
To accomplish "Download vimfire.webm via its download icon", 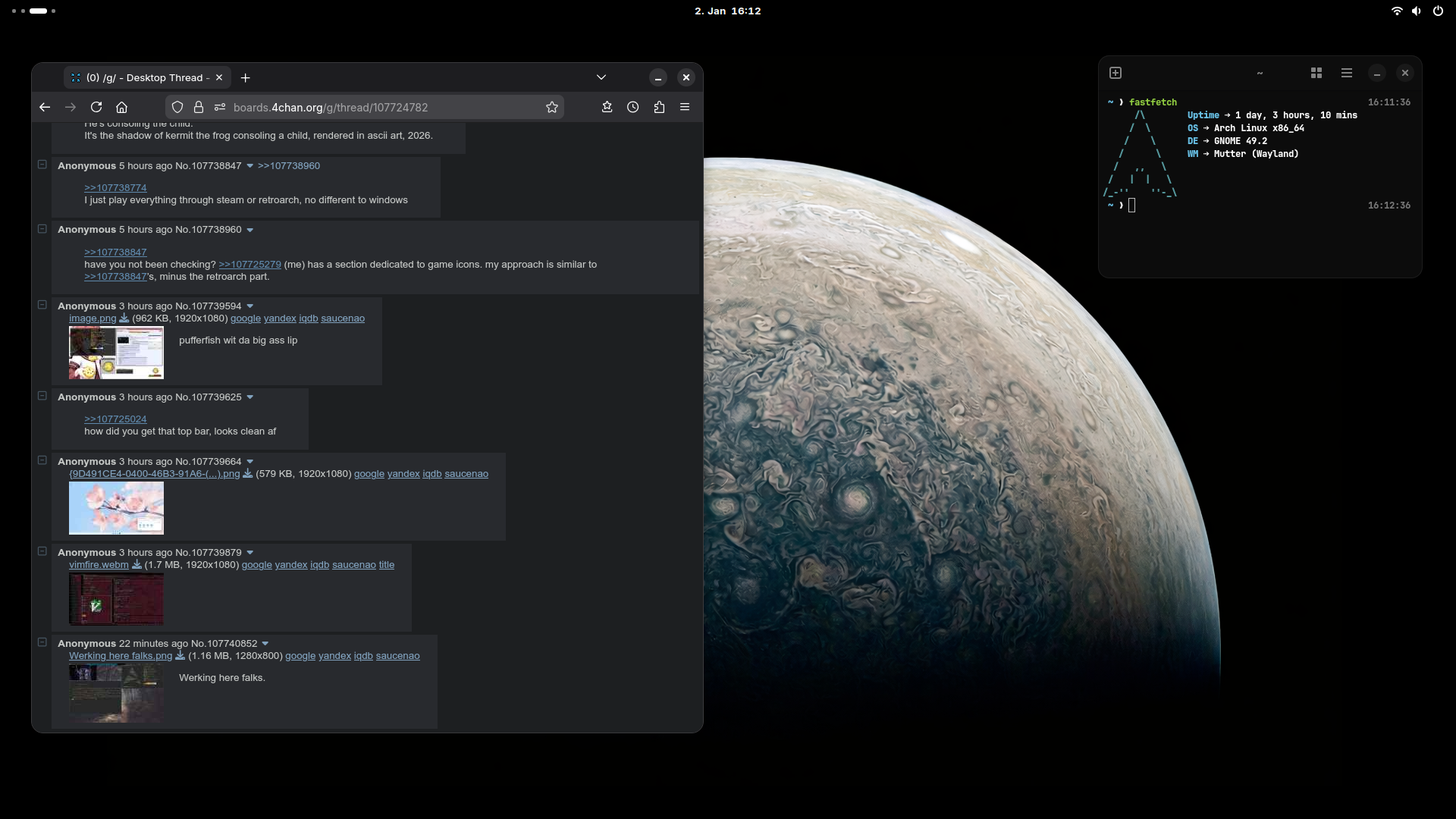I will tap(137, 565).
